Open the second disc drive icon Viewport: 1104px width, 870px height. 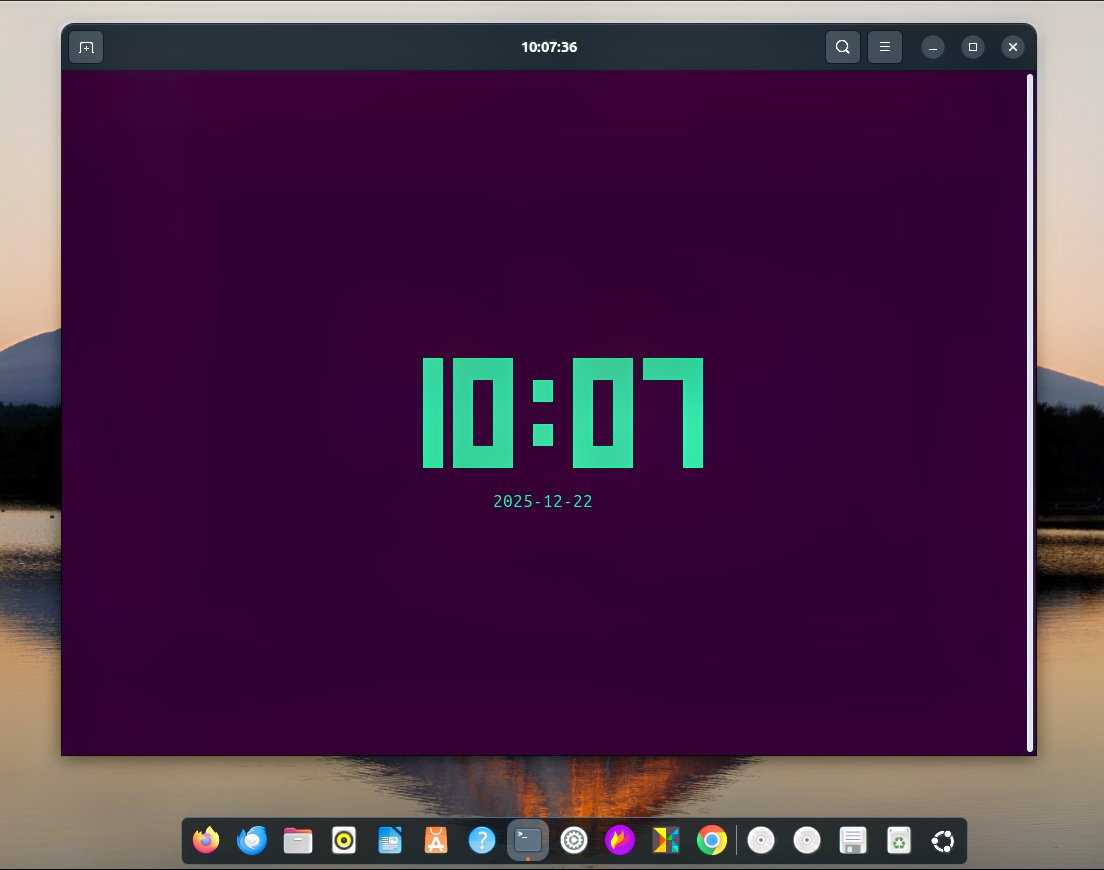[807, 840]
